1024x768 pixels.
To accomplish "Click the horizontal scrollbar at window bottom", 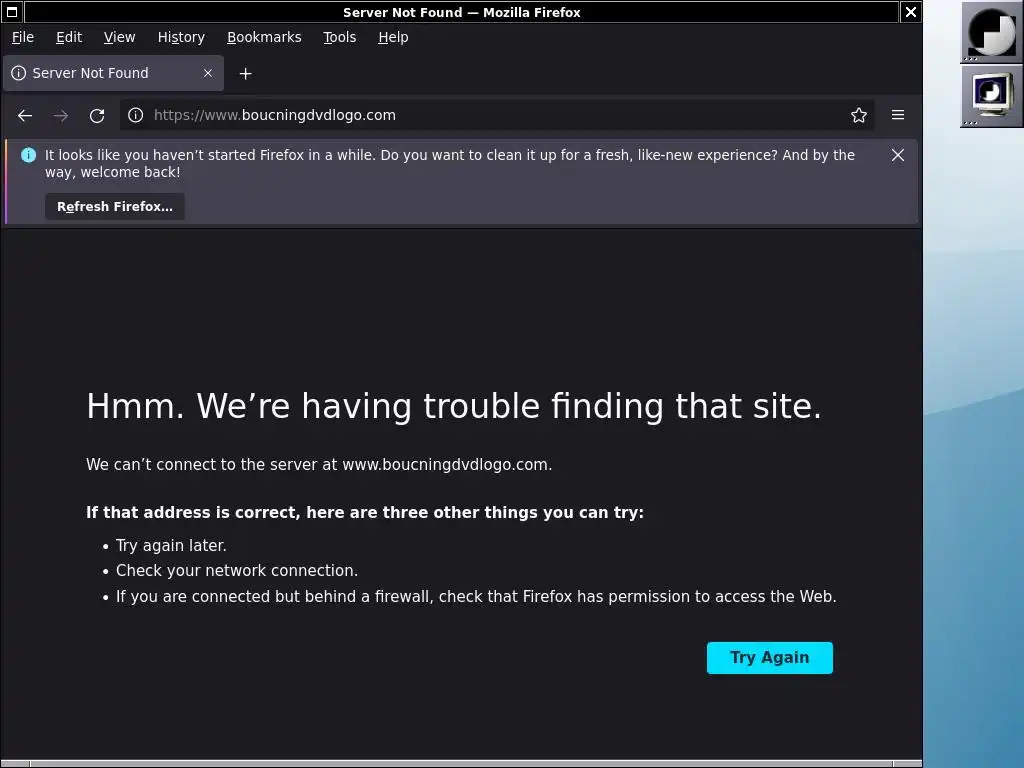I will pyautogui.click(x=461, y=763).
